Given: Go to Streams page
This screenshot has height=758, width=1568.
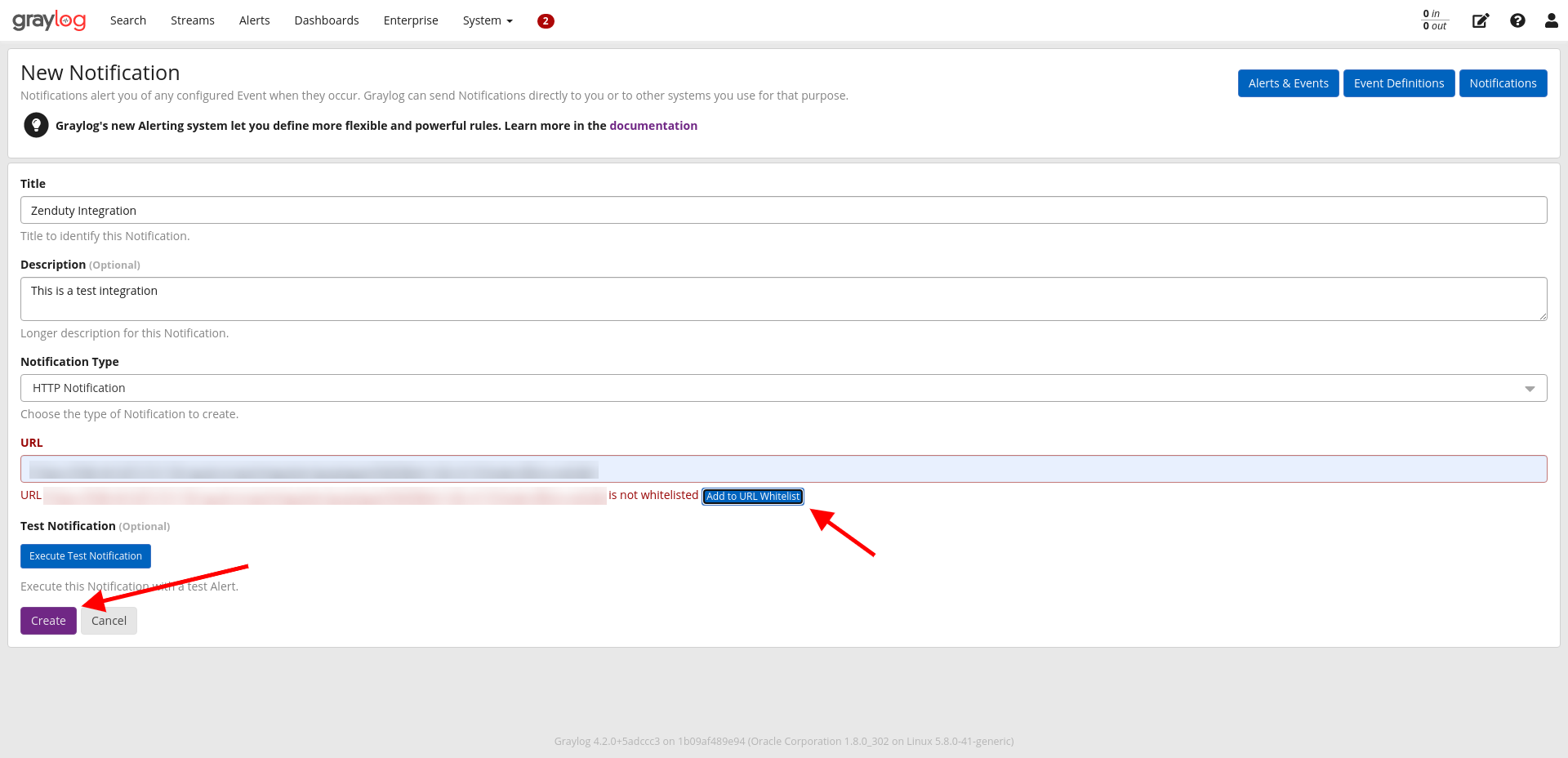Looking at the screenshot, I should tap(193, 20).
